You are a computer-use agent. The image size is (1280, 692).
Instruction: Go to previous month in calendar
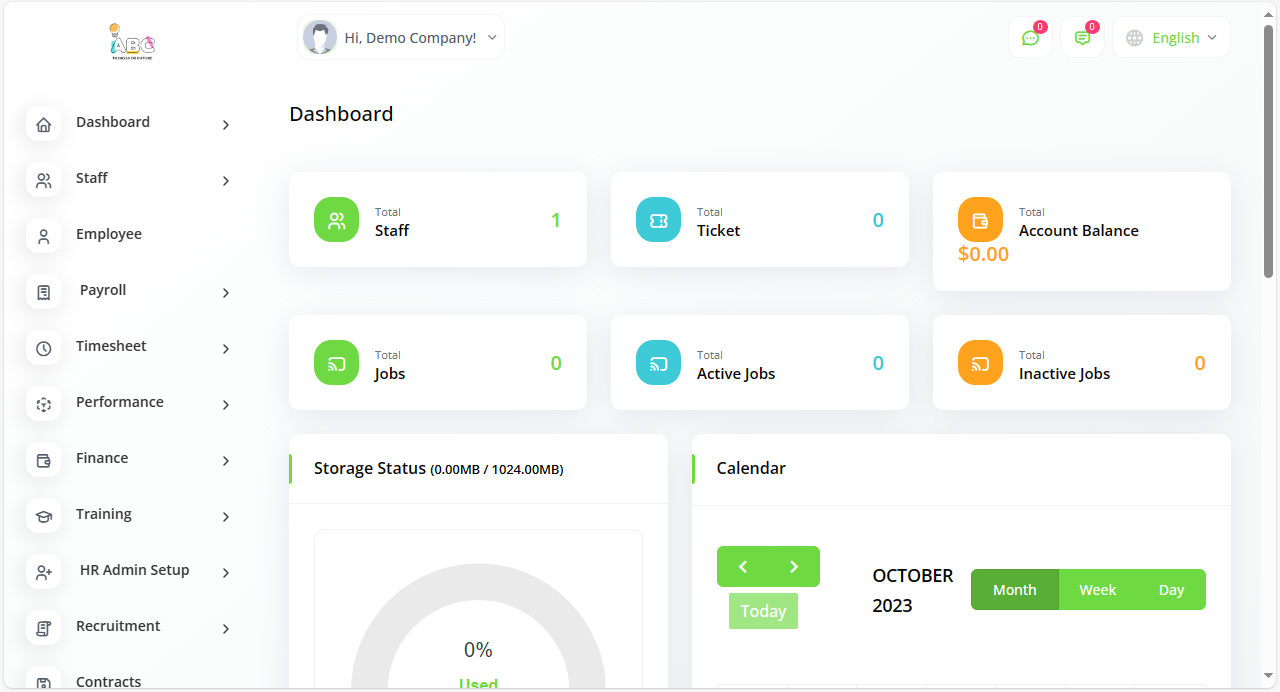743,567
